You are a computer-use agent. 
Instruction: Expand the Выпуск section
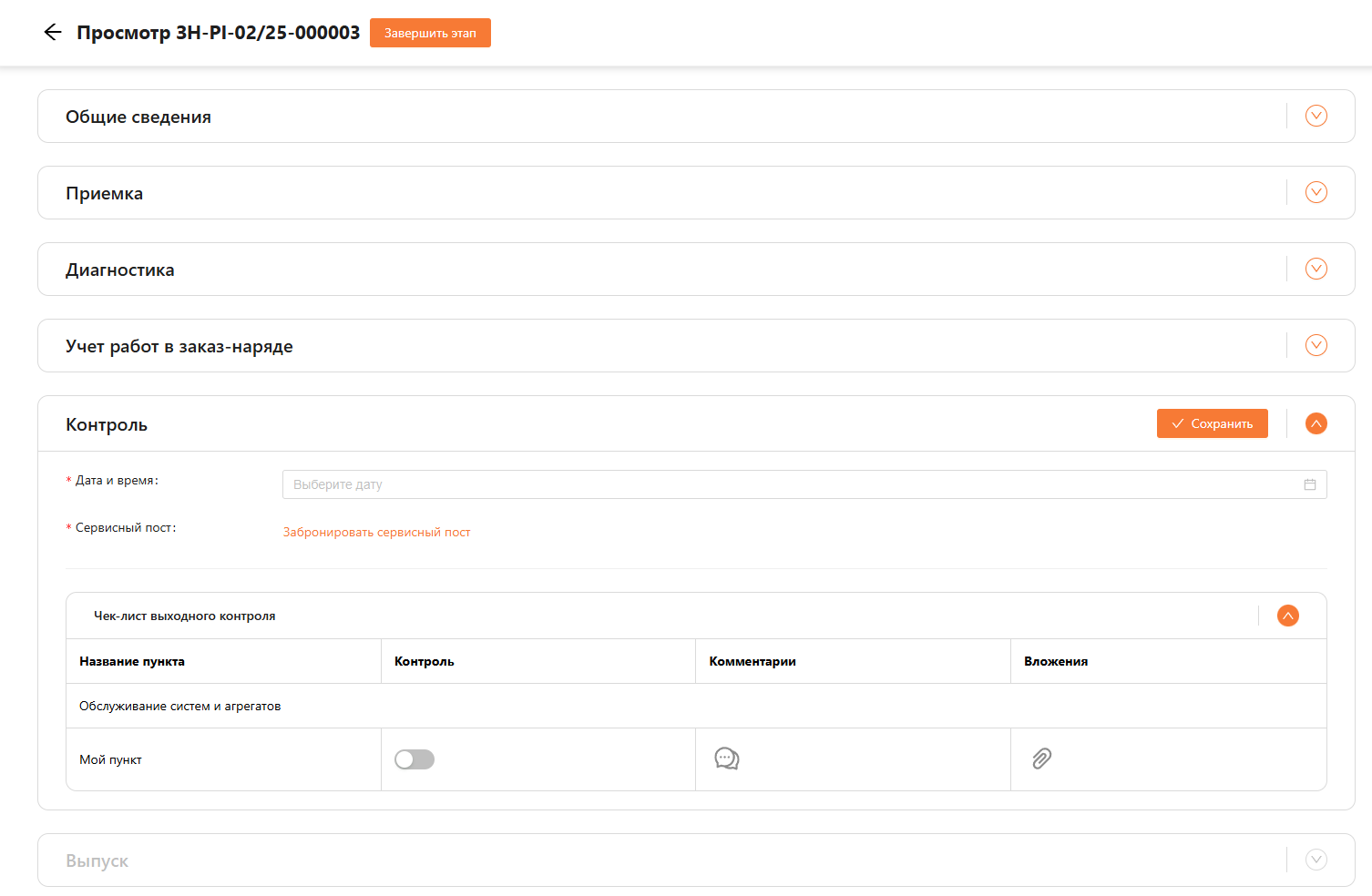coord(1316,860)
